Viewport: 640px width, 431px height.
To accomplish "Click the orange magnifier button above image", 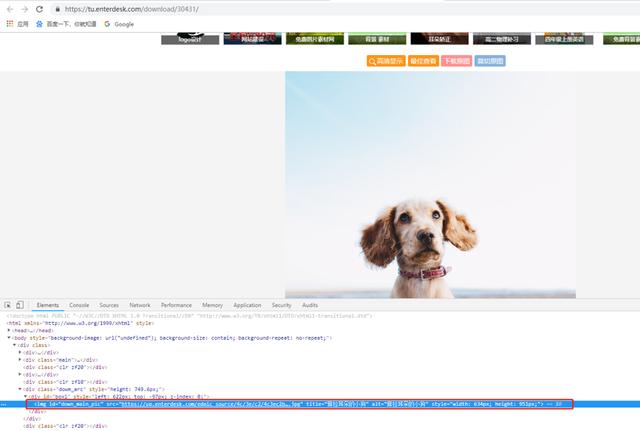I will pos(386,61).
